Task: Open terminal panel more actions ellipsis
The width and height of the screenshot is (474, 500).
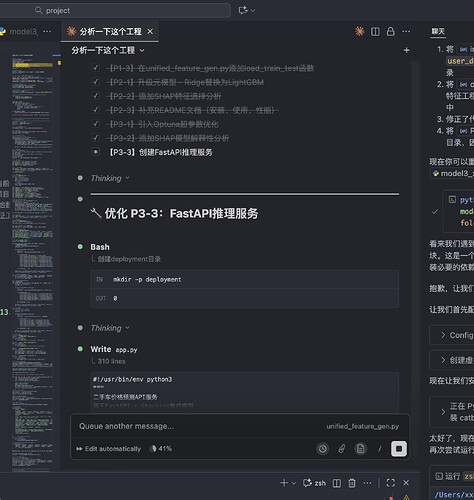Action: tap(367, 483)
